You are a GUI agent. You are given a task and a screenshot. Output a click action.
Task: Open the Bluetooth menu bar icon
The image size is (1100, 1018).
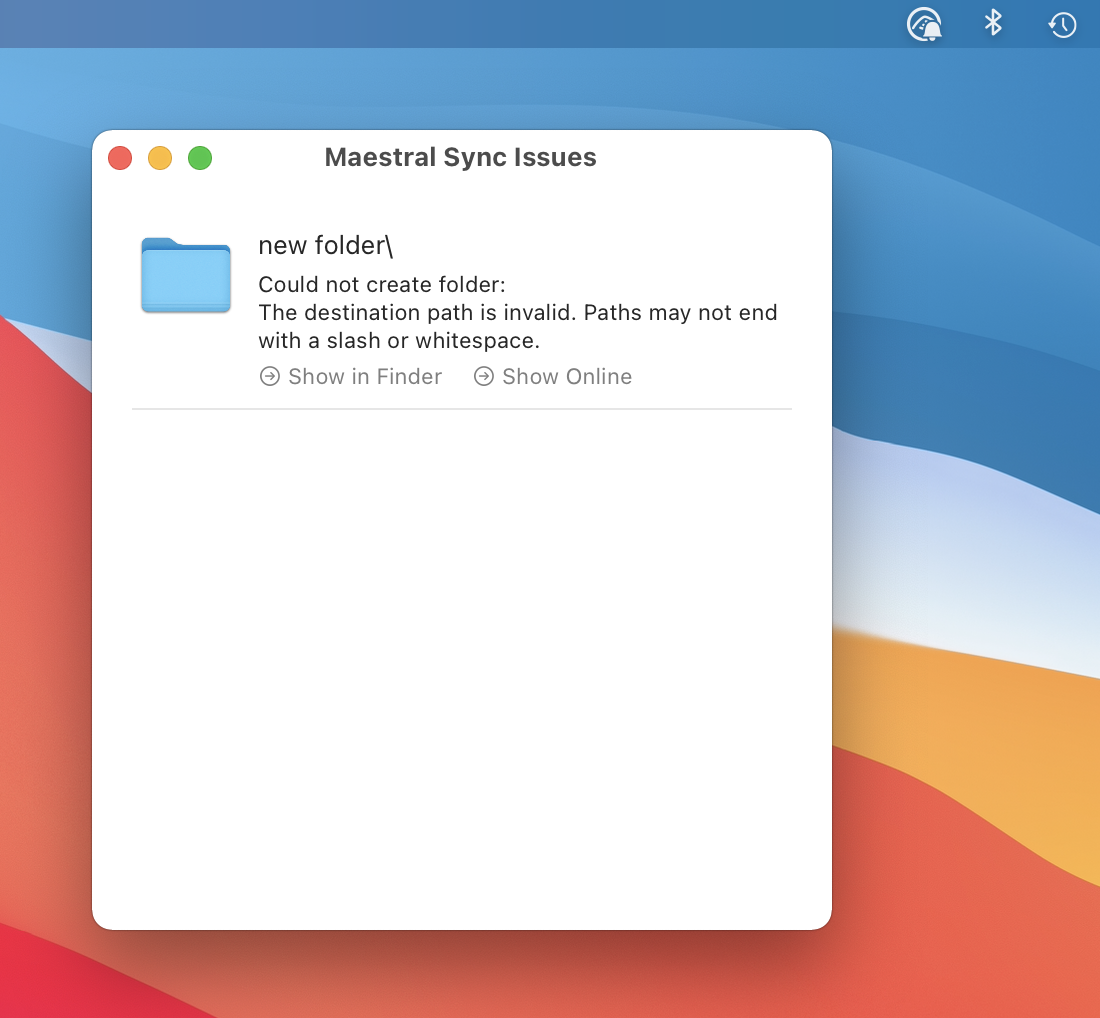click(993, 23)
